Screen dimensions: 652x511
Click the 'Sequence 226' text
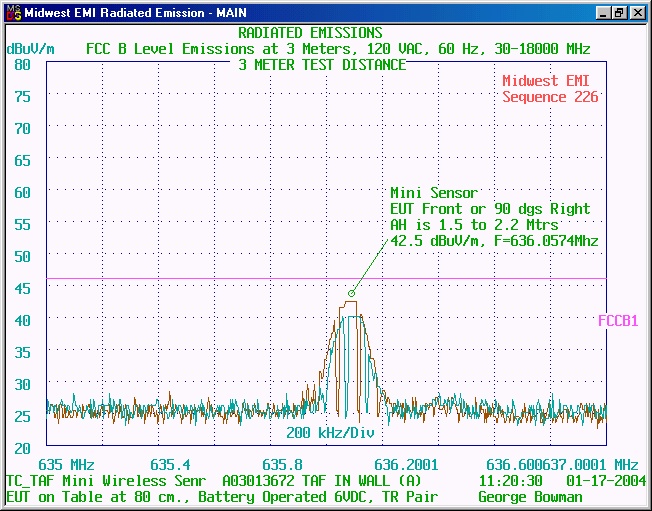pyautogui.click(x=550, y=97)
